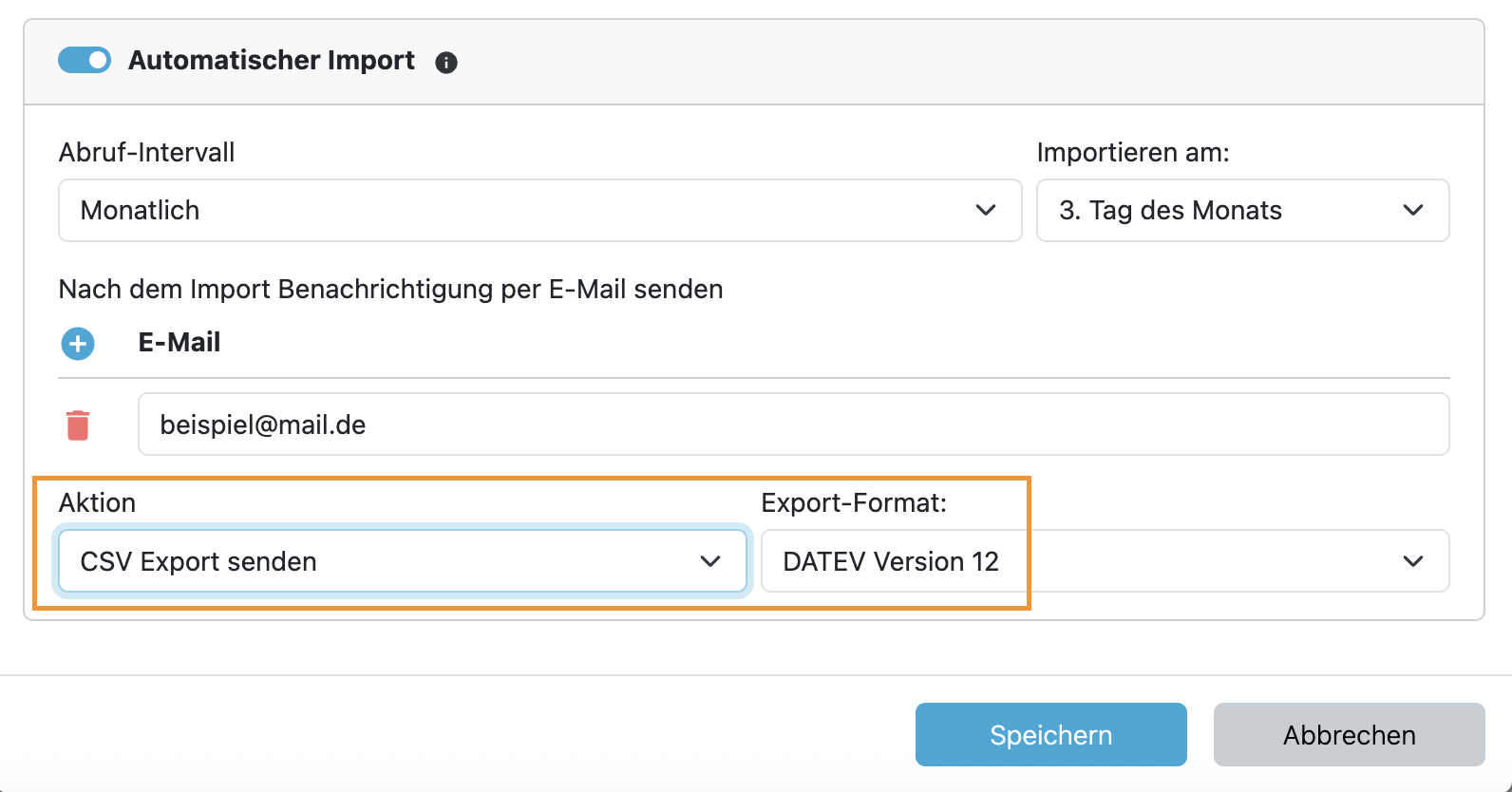Click the 'Importieren am:' label
Screen dimensions: 1512x792
click(x=1133, y=153)
